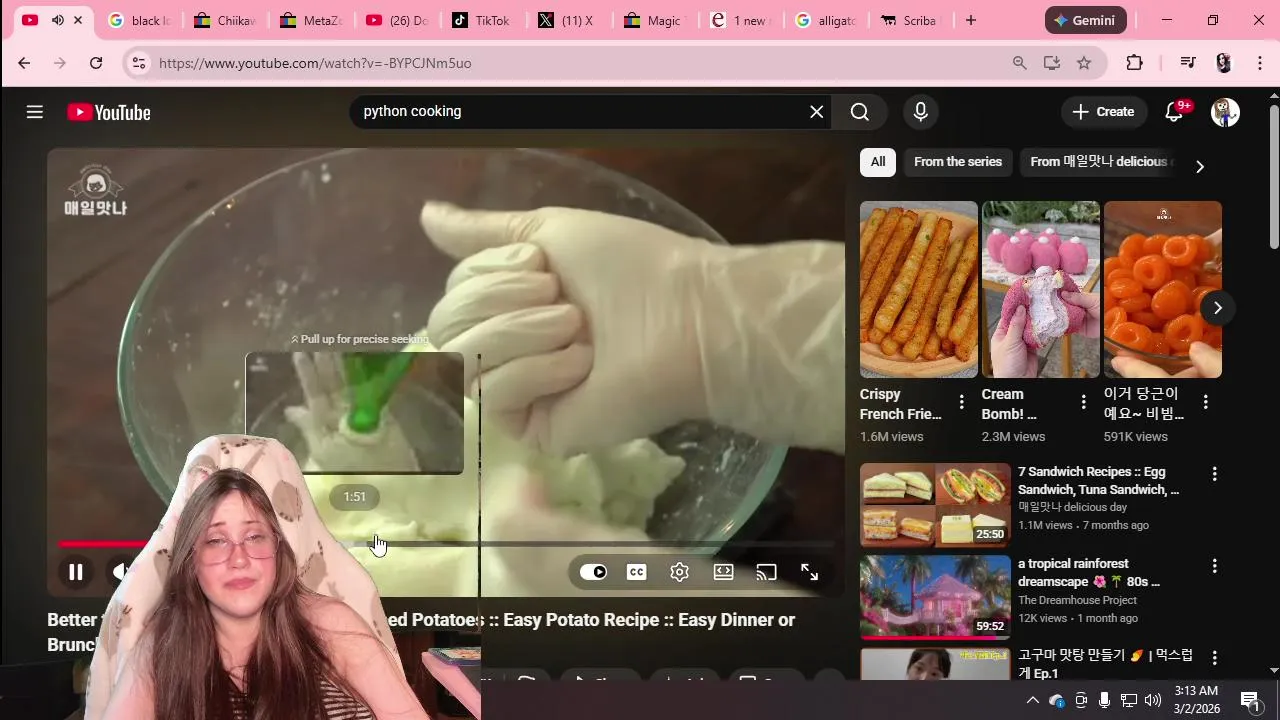The width and height of the screenshot is (1280, 720).
Task: Click the magnifier search button
Action: point(860,112)
